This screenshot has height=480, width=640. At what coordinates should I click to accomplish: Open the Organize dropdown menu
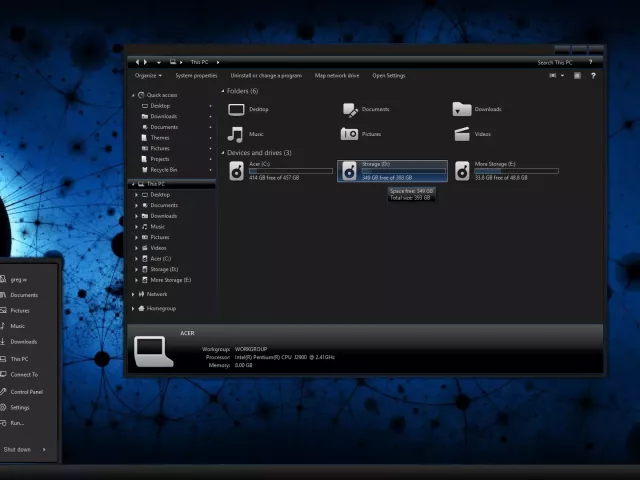[x=148, y=76]
